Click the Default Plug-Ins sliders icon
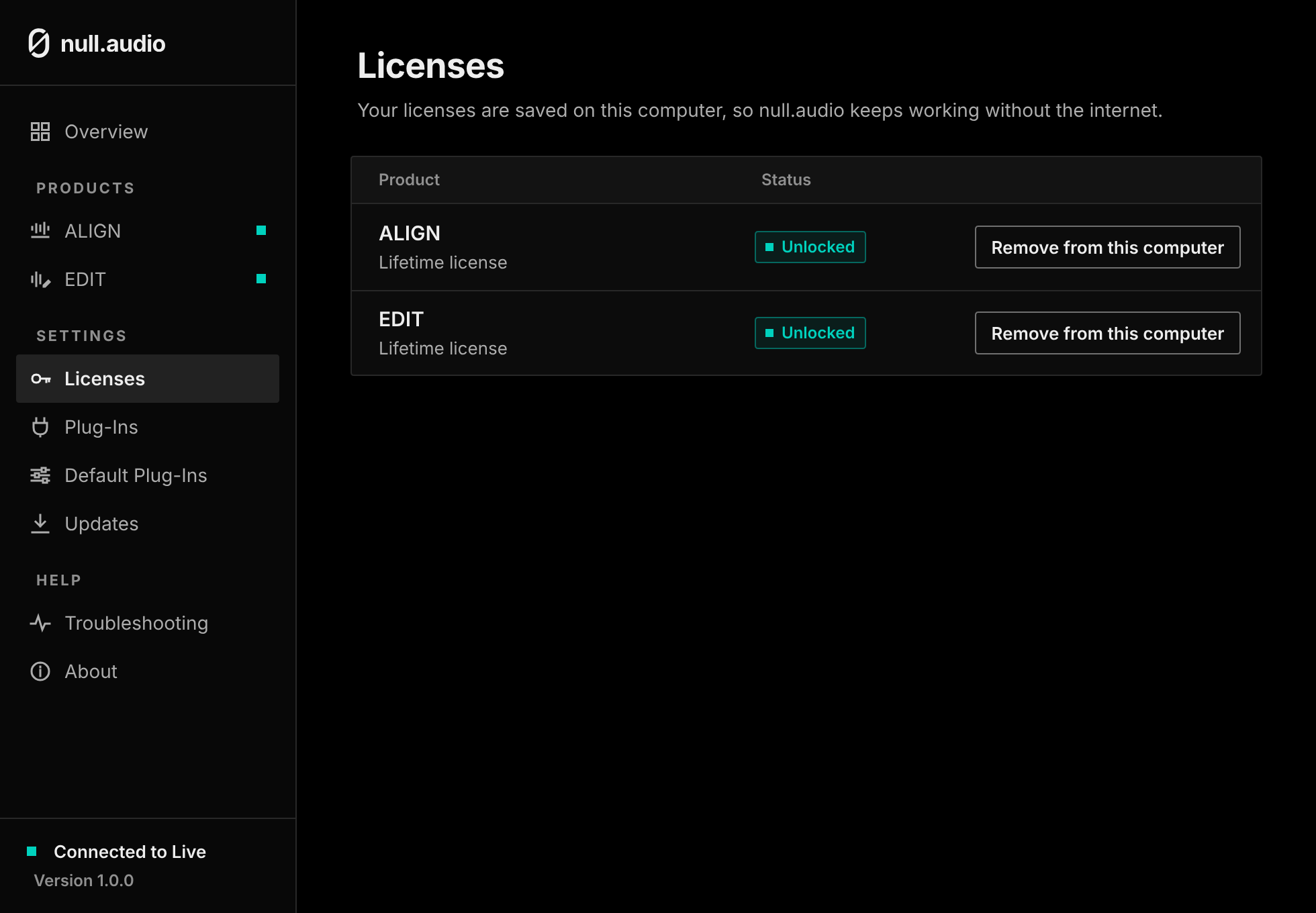The width and height of the screenshot is (1316, 913). [40, 475]
